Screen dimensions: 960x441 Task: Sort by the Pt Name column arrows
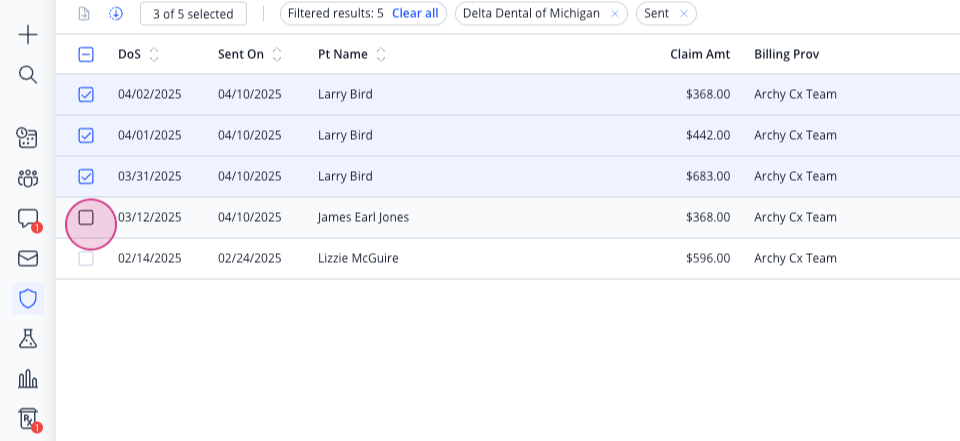[x=381, y=55]
